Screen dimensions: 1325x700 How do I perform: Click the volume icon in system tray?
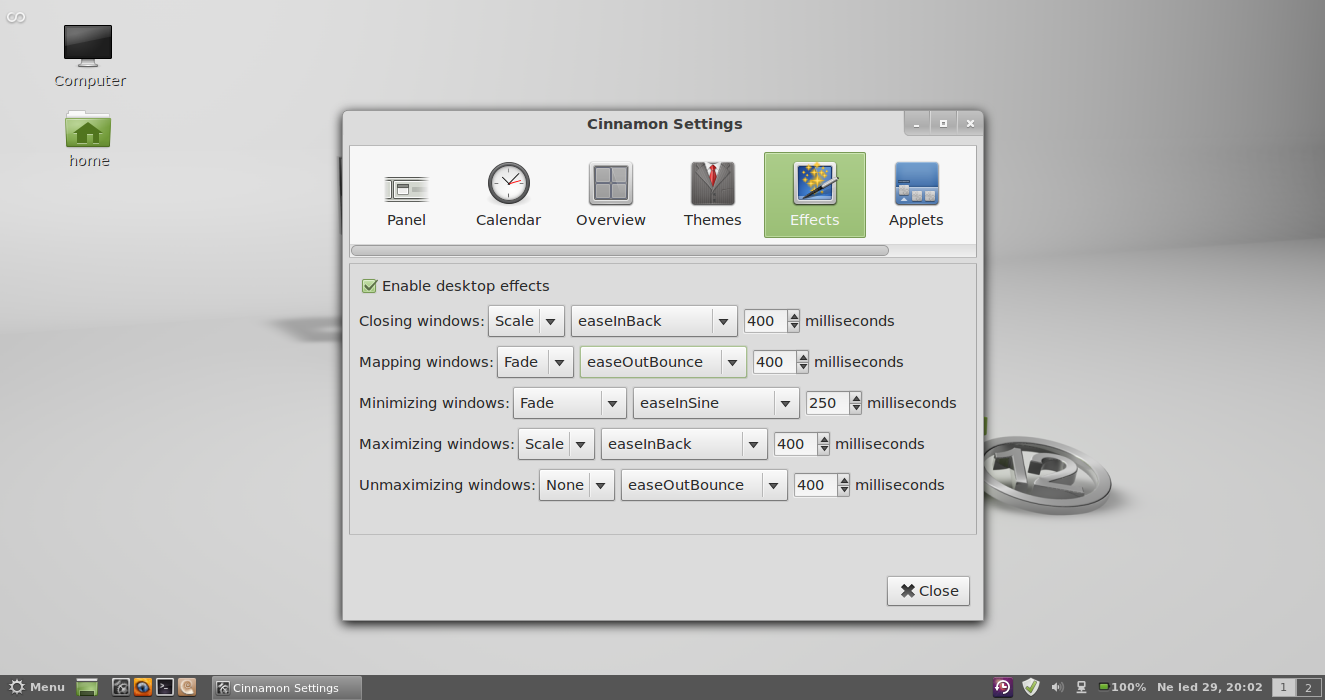pyautogui.click(x=1058, y=687)
